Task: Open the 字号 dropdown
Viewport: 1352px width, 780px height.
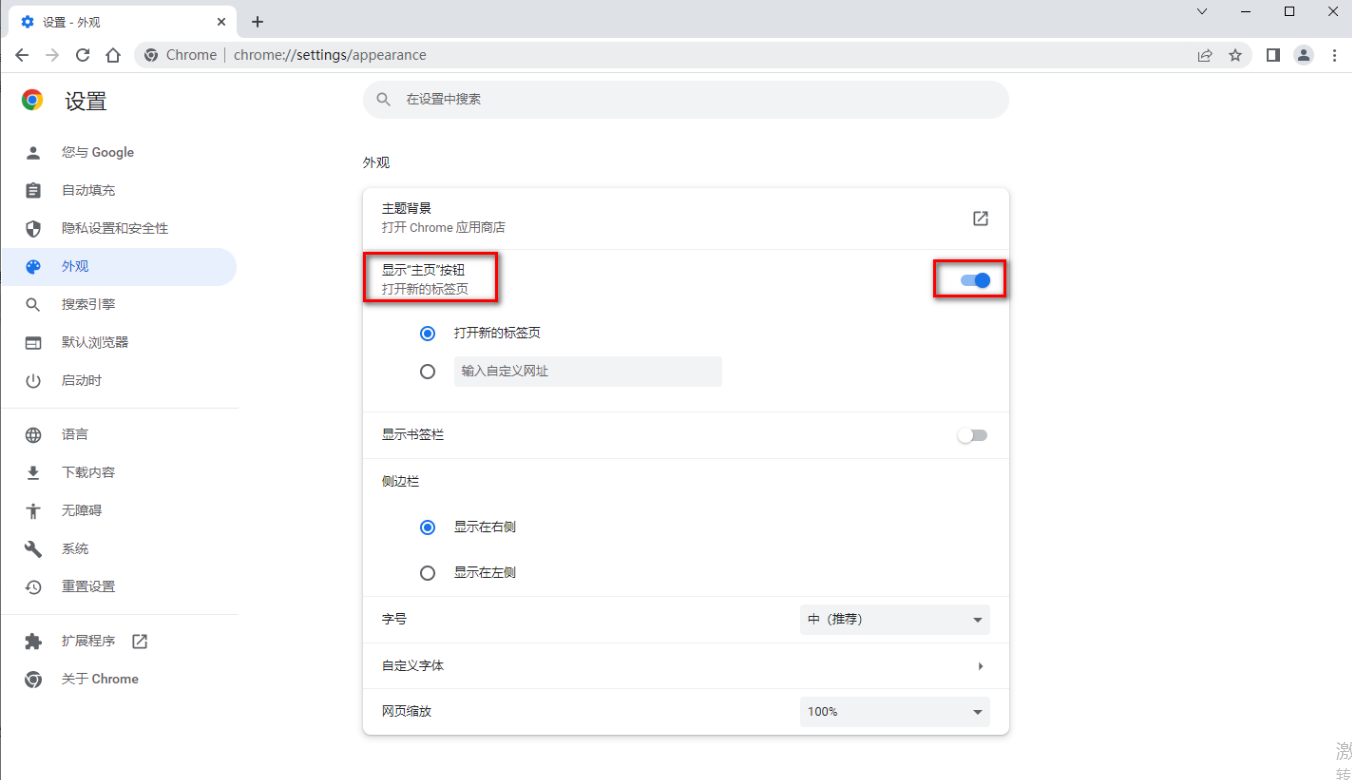Action: [x=895, y=619]
